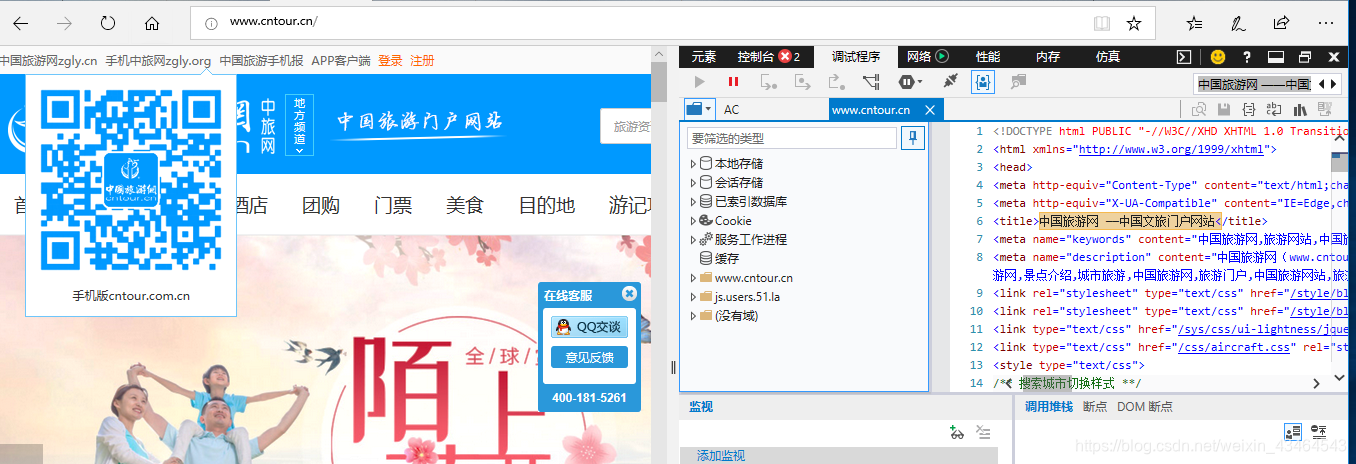Switch to the 内存 DevTools tab
The image size is (1356, 464).
1048,57
